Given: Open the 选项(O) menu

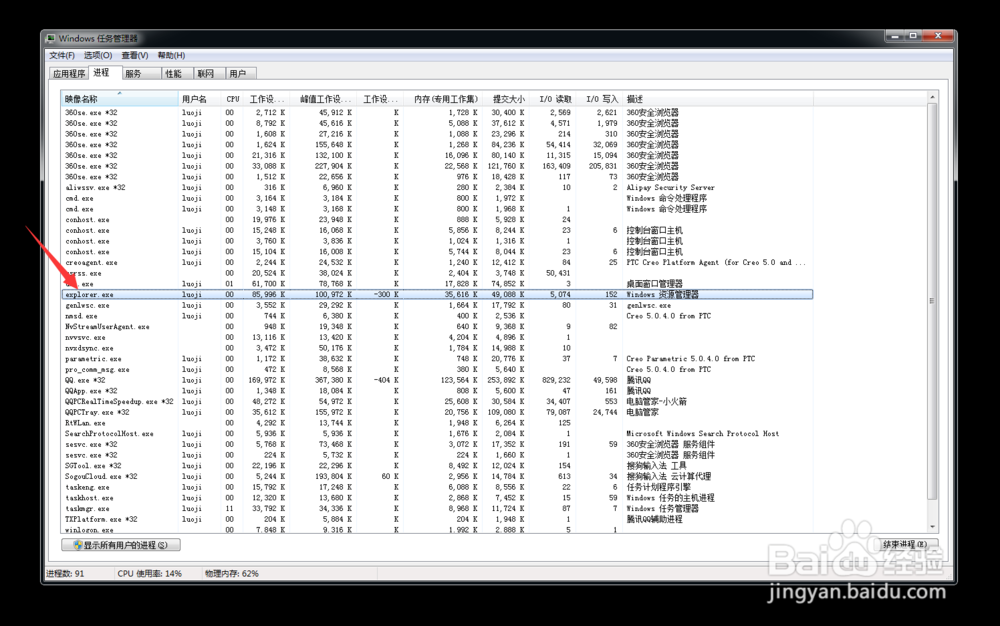Looking at the screenshot, I should click(x=98, y=55).
